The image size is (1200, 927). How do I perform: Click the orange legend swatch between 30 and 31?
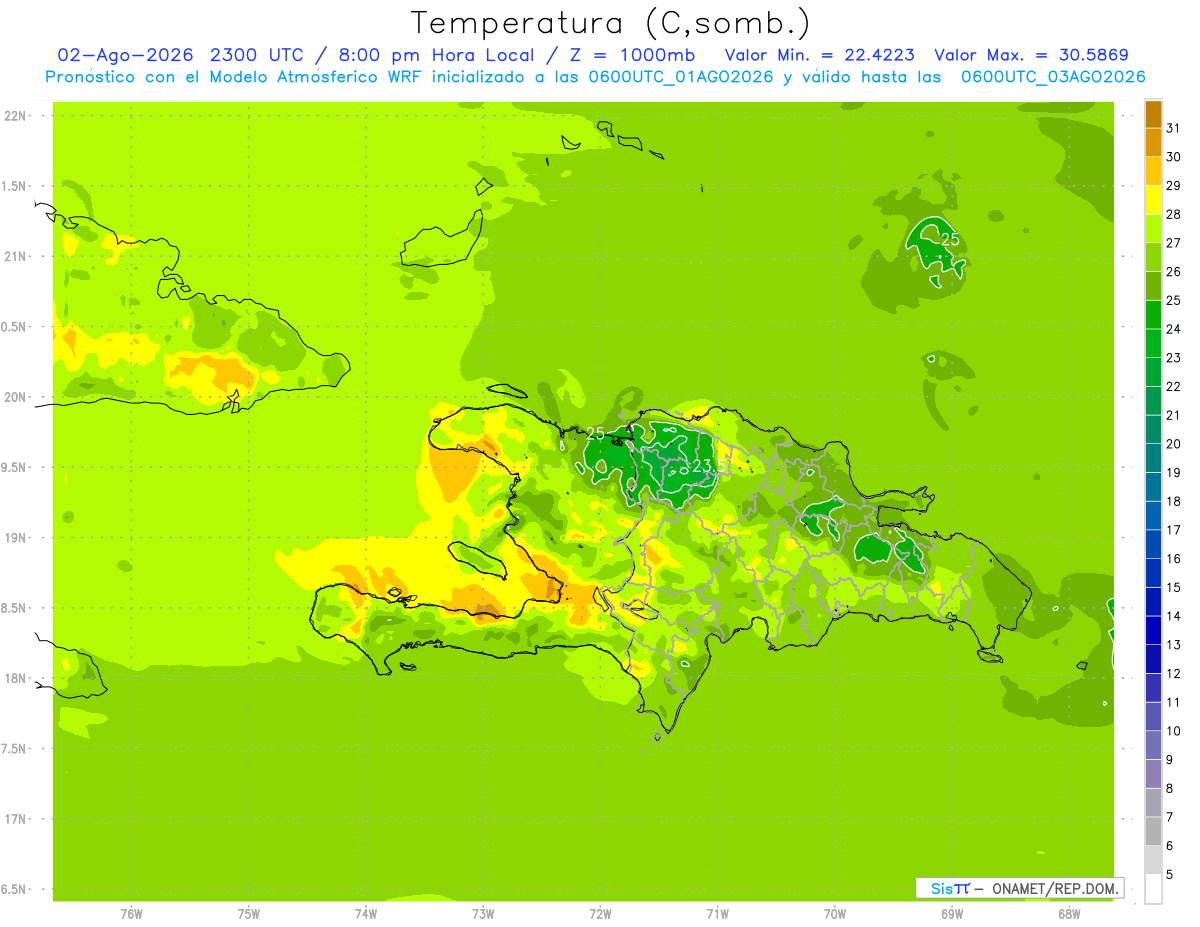(1153, 142)
